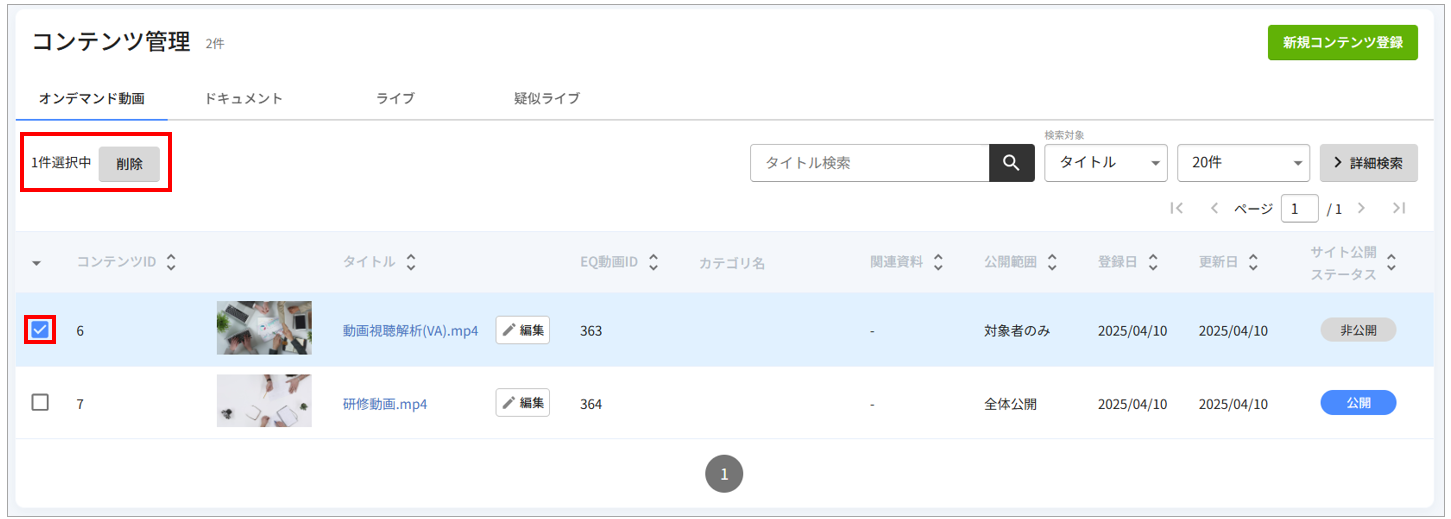Open thumbnail of 動画視聴解析(VA).mp4
This screenshot has width=1451, height=519.
click(264, 328)
